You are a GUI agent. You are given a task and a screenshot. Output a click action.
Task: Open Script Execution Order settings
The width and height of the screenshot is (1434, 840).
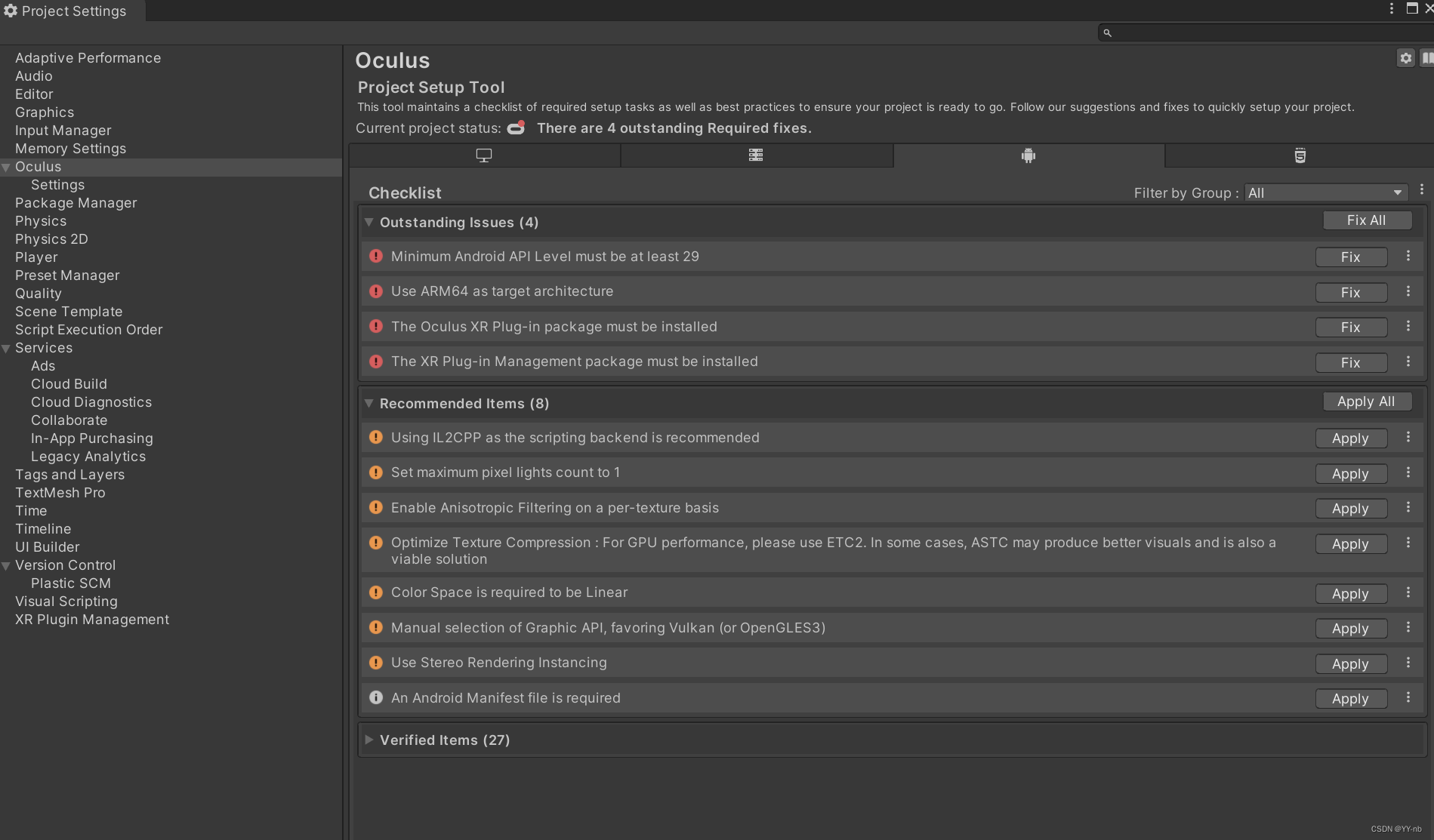pyautogui.click(x=89, y=330)
